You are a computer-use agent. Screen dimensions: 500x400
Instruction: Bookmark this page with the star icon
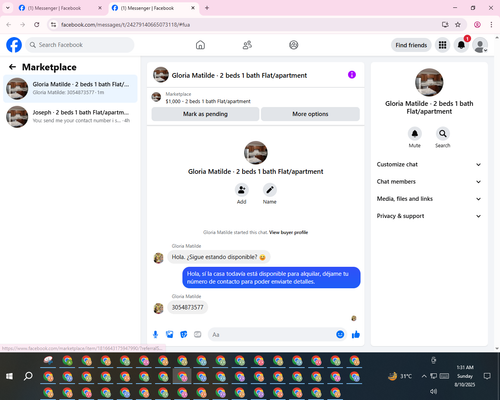pos(458,25)
